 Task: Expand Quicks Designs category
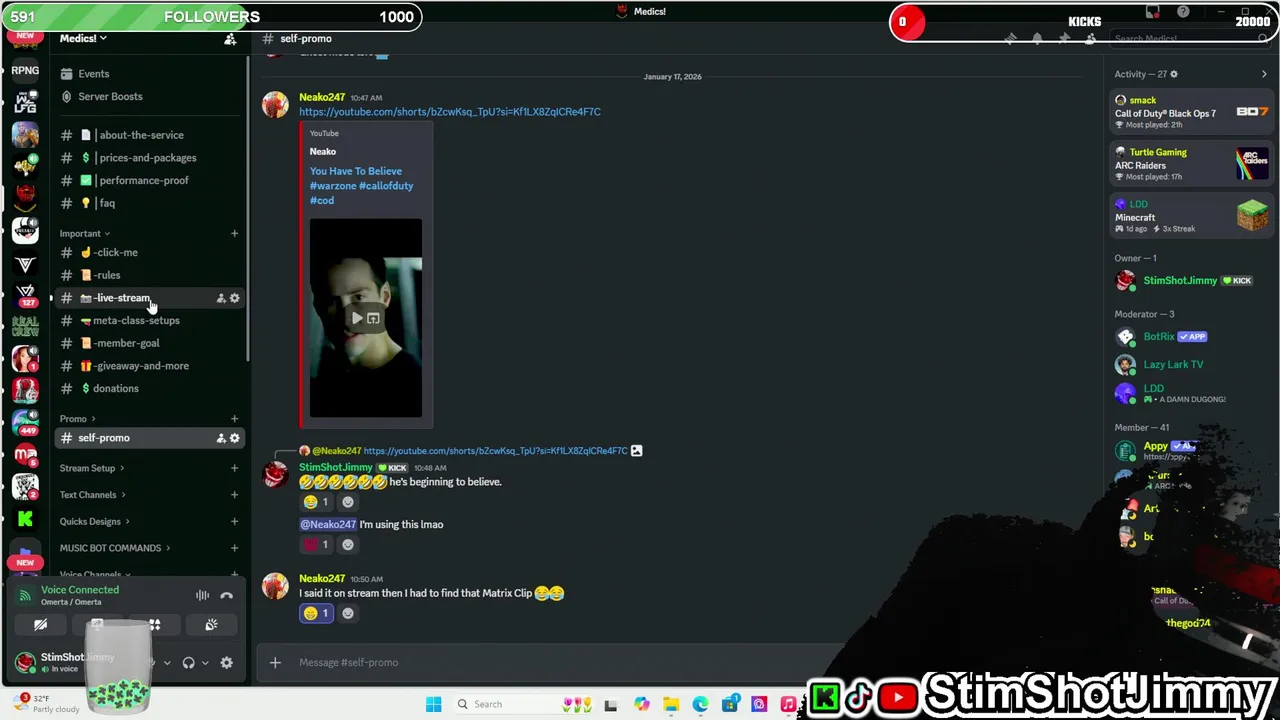[x=96, y=522]
